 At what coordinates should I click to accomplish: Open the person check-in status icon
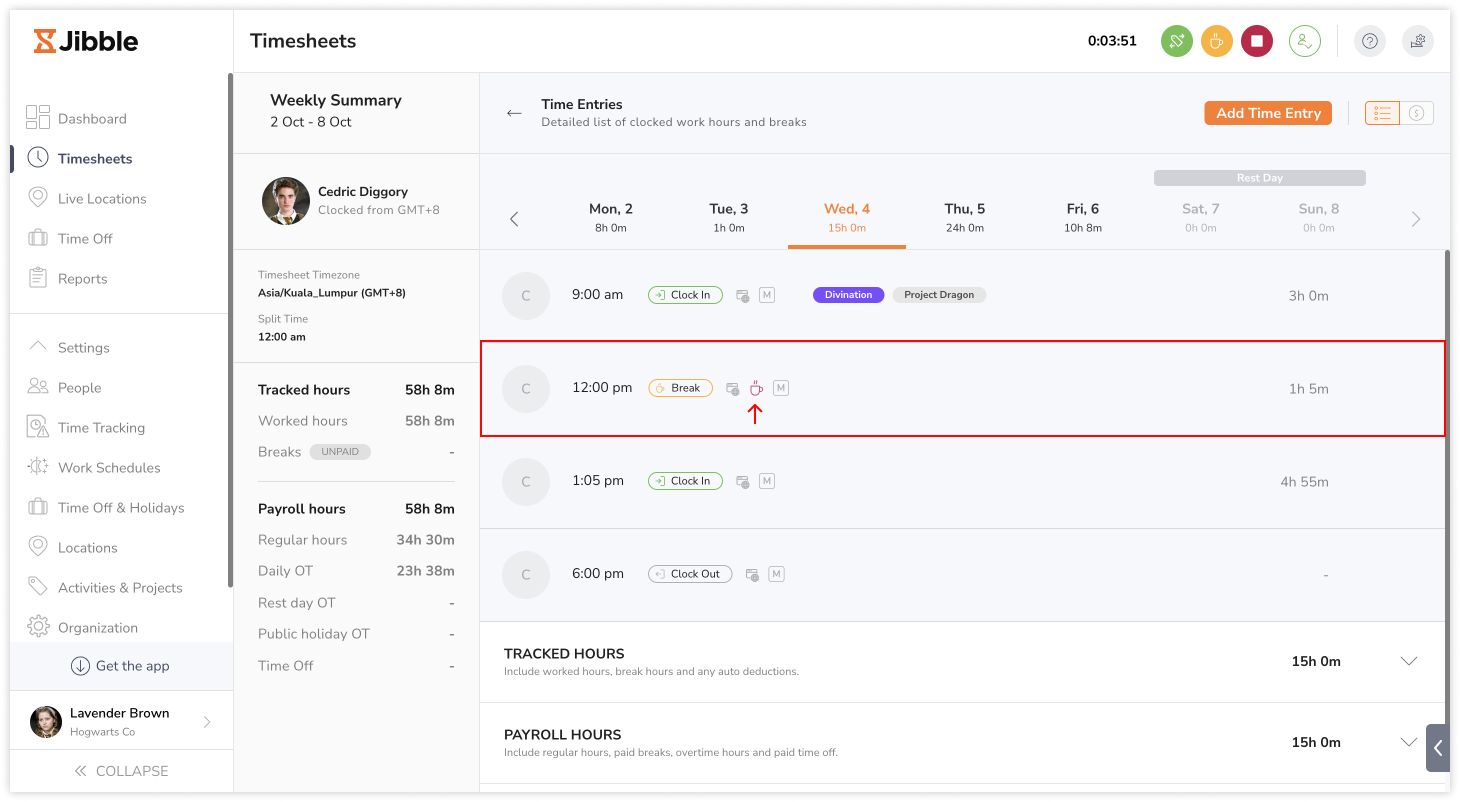(x=1305, y=41)
